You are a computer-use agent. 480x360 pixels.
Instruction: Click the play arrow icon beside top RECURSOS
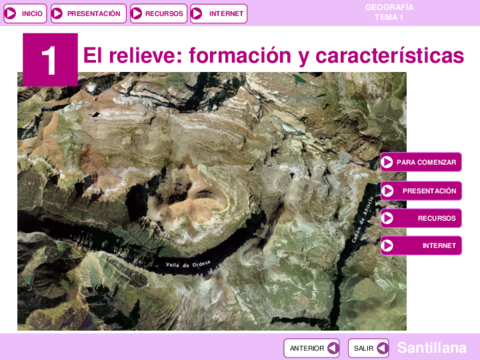pos(137,14)
